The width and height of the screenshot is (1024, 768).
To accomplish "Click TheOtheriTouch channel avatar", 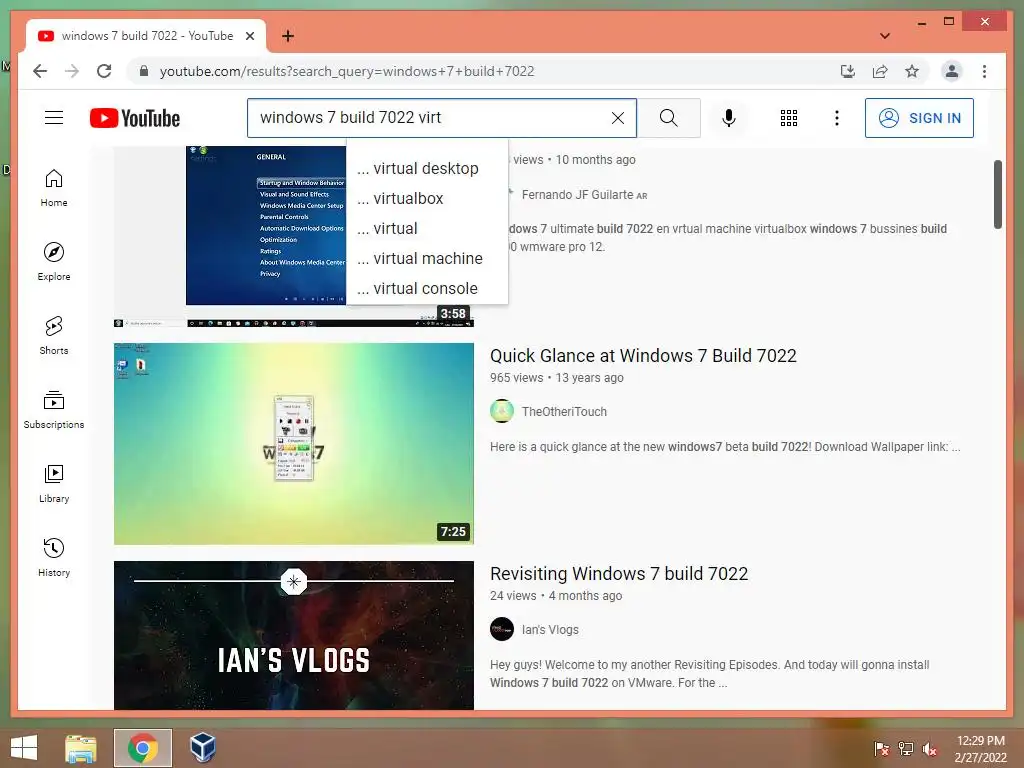I will (502, 411).
